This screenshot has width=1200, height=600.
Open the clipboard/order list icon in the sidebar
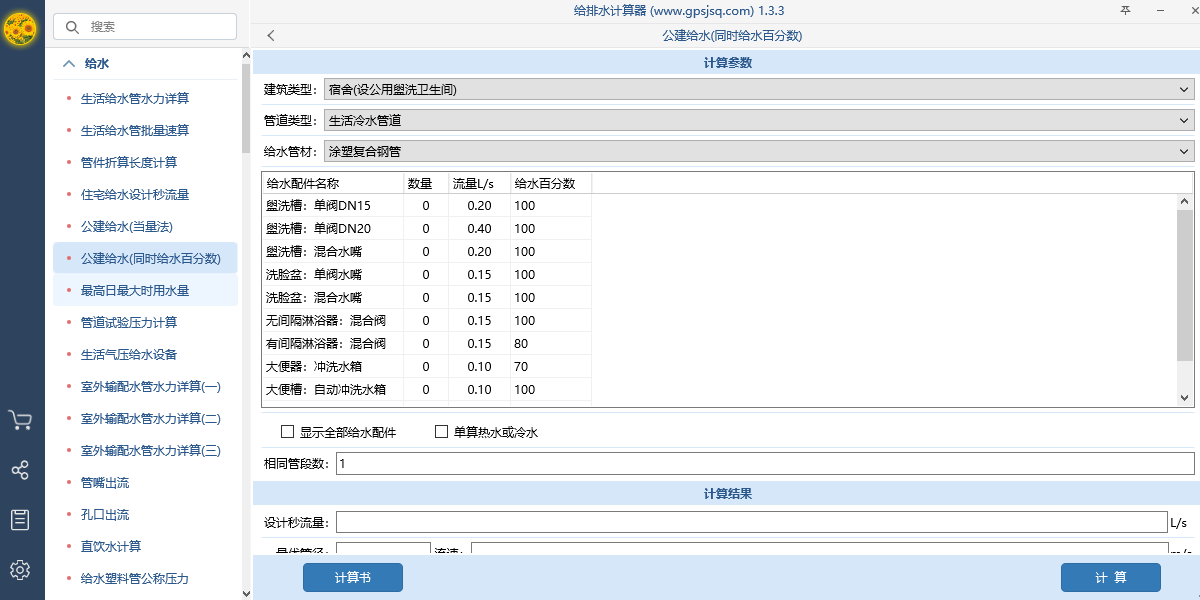[21, 519]
